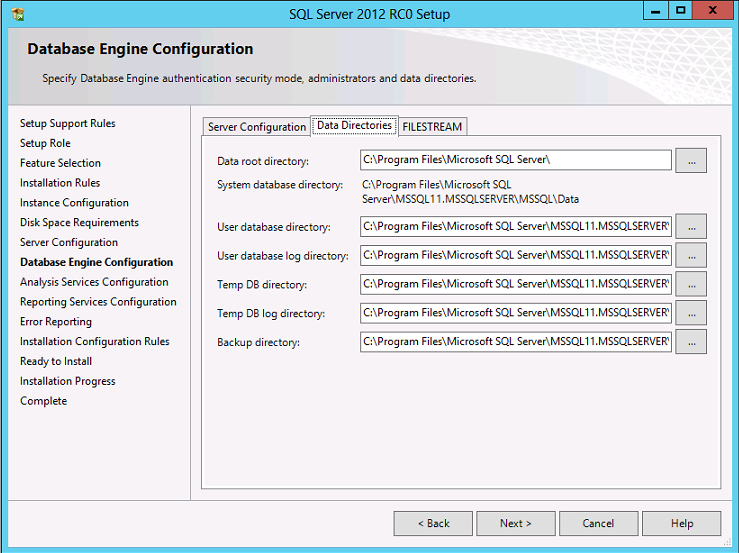
Task: Proceed with the Next button
Action: point(516,523)
